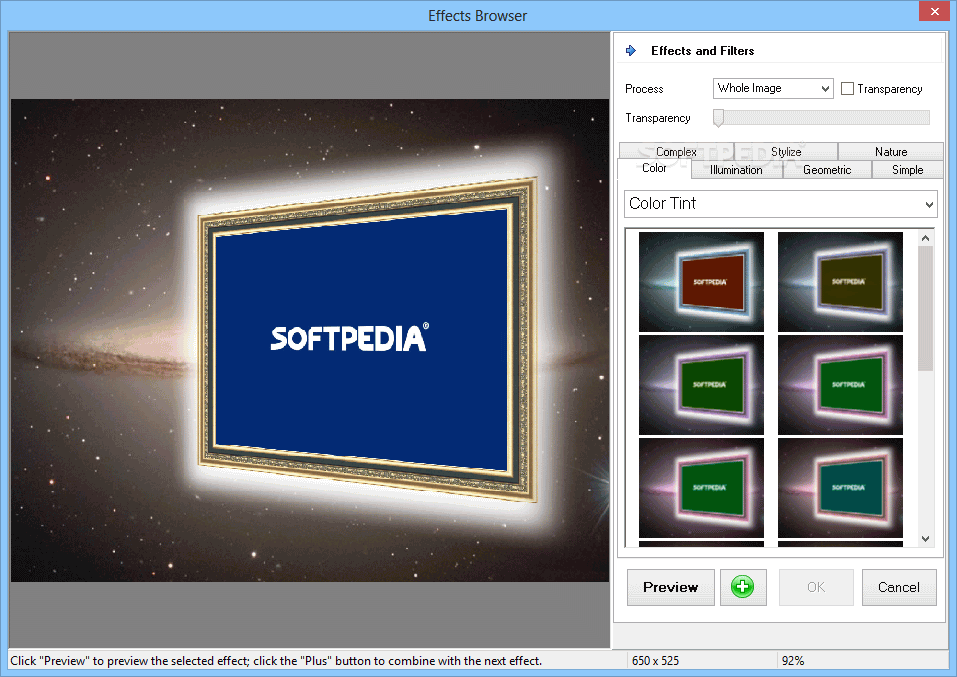Click the thumbnail list scroll down arrow
Viewport: 957px width, 677px height.
(926, 538)
